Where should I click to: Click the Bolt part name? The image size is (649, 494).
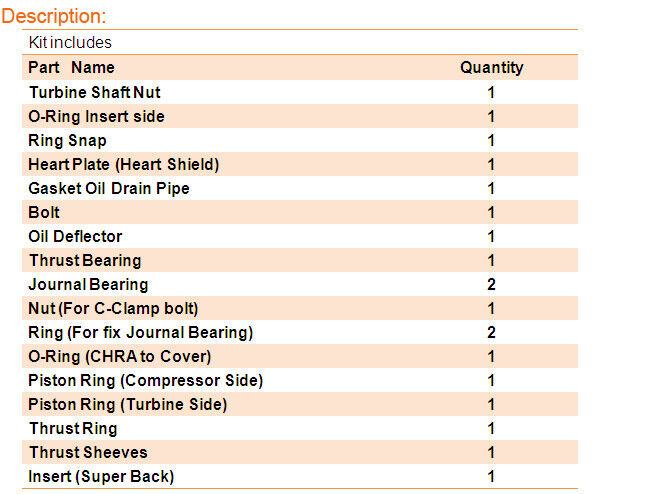pos(44,212)
